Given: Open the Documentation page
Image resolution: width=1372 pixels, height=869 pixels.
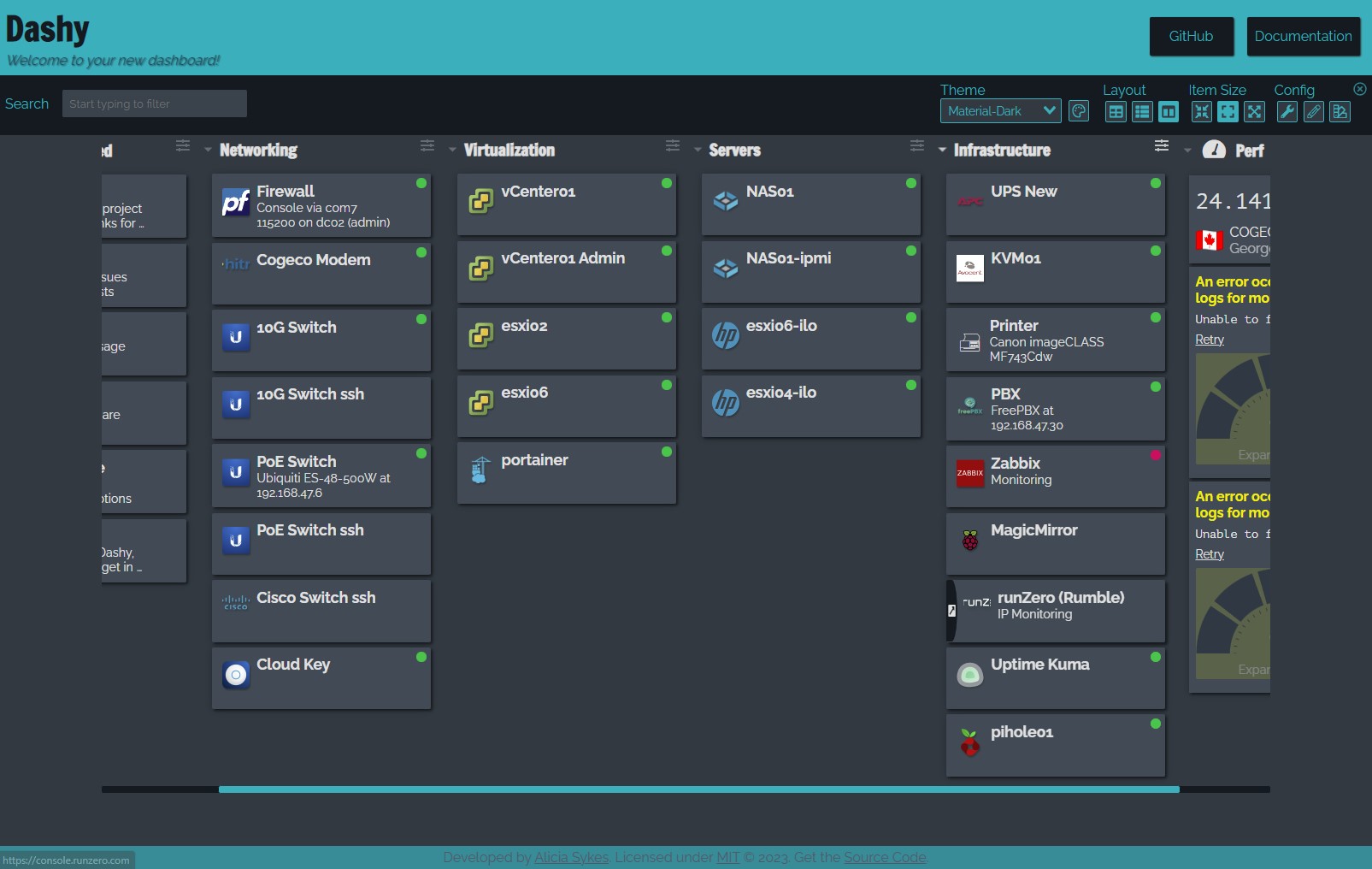Looking at the screenshot, I should 1304,36.
